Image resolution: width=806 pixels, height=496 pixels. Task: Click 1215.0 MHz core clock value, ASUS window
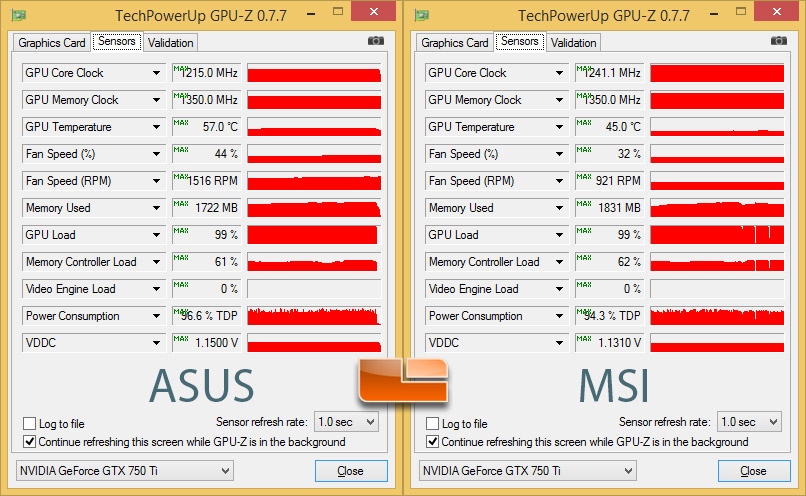[x=207, y=73]
